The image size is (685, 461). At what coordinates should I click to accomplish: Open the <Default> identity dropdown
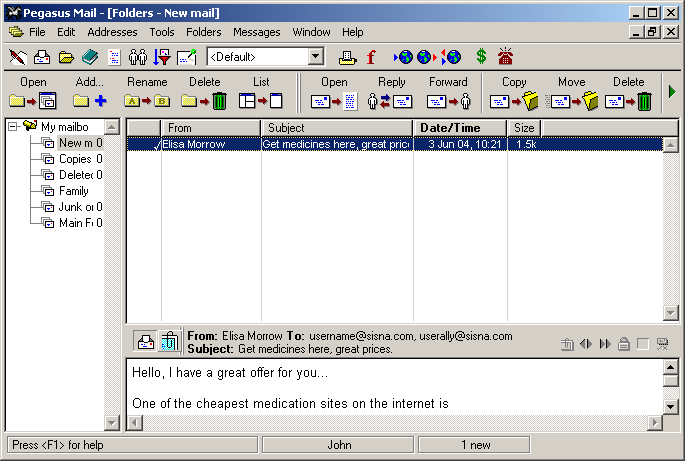316,57
